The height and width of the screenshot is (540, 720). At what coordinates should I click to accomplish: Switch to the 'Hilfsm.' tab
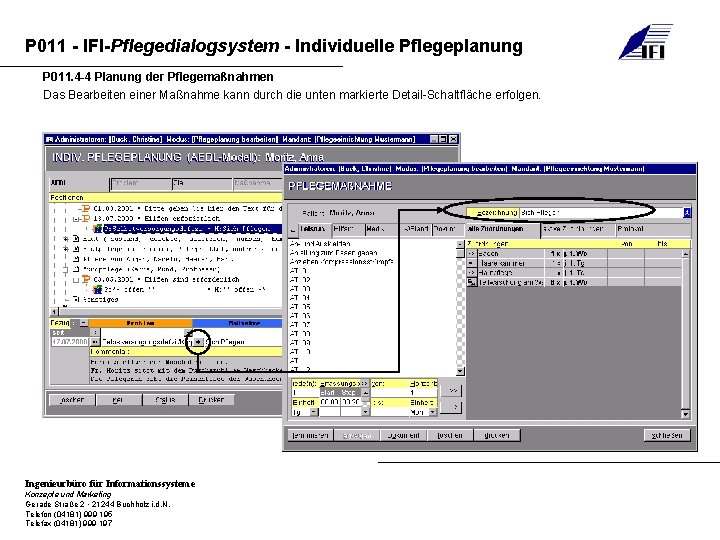347,229
